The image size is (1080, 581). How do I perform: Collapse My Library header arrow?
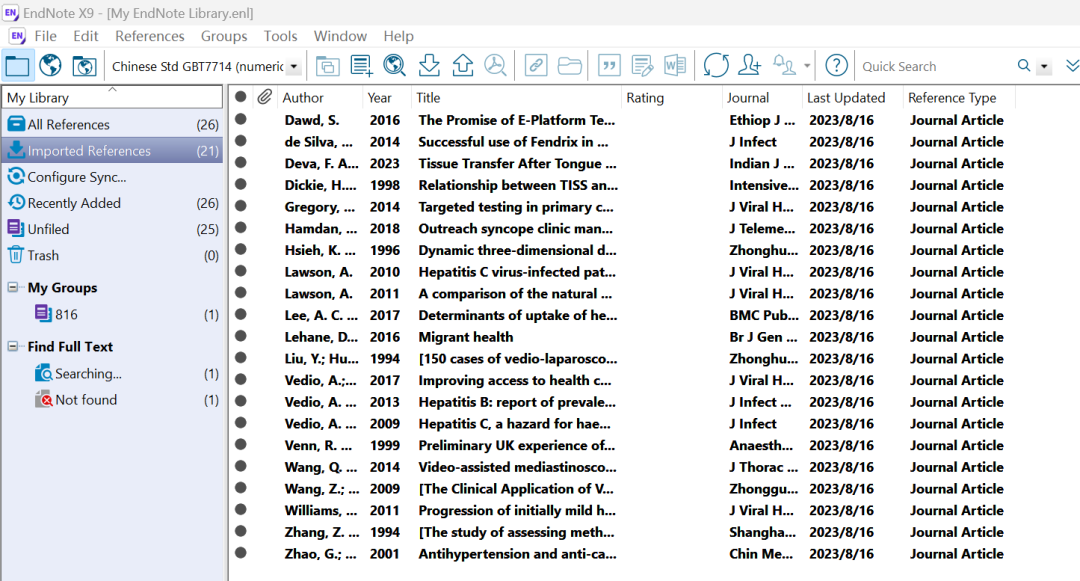112,89
